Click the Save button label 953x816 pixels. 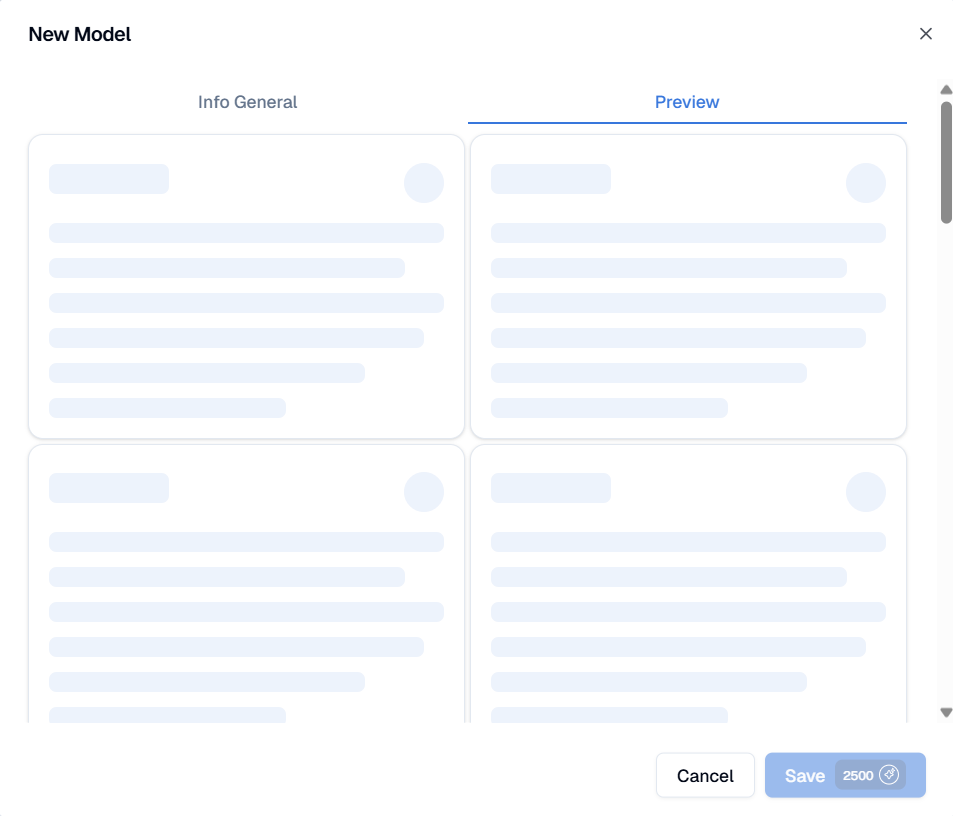click(805, 776)
